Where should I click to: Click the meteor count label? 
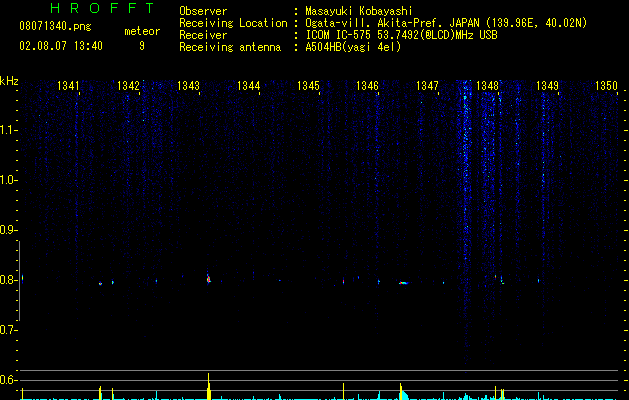pyautogui.click(x=142, y=31)
